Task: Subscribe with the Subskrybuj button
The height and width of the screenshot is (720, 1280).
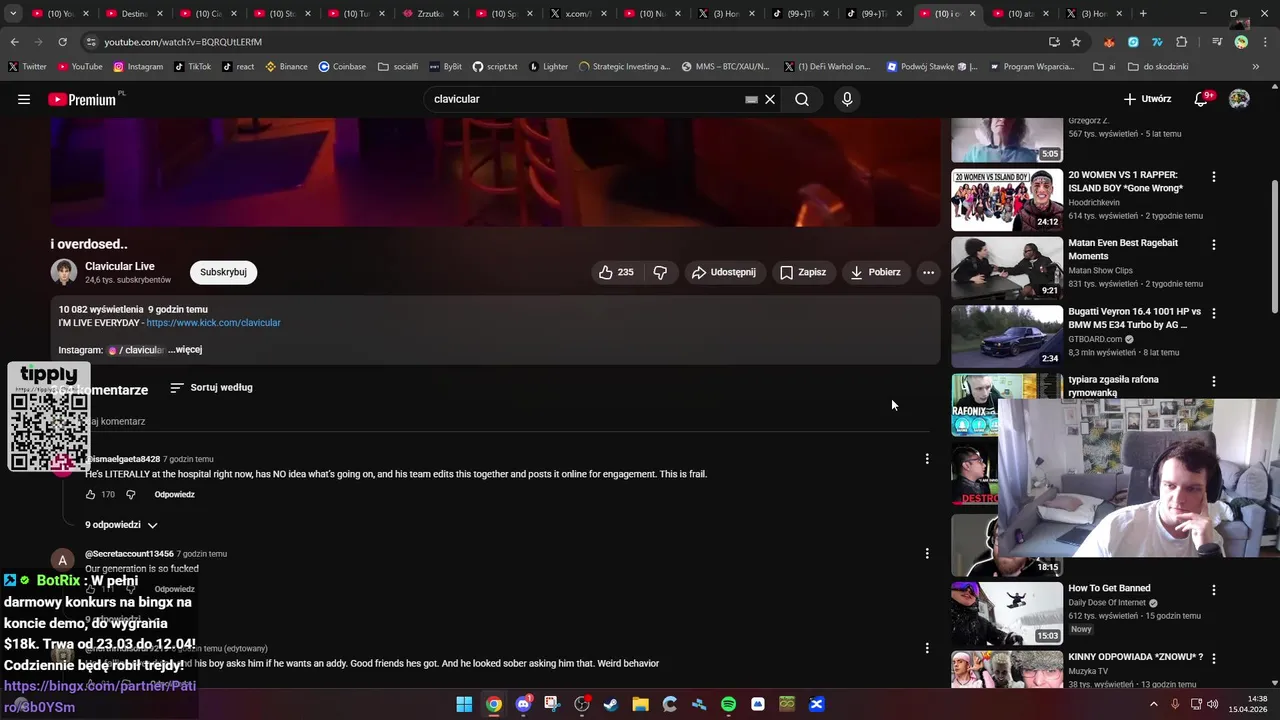Action: point(223,272)
